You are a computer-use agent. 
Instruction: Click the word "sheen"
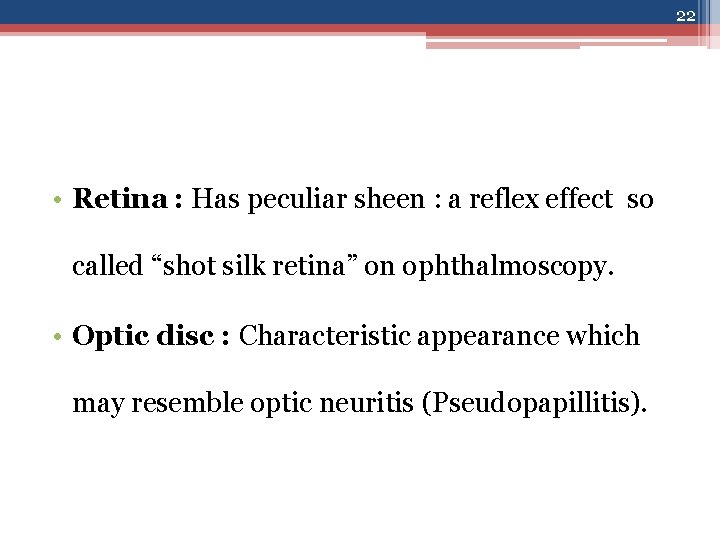(x=391, y=200)
